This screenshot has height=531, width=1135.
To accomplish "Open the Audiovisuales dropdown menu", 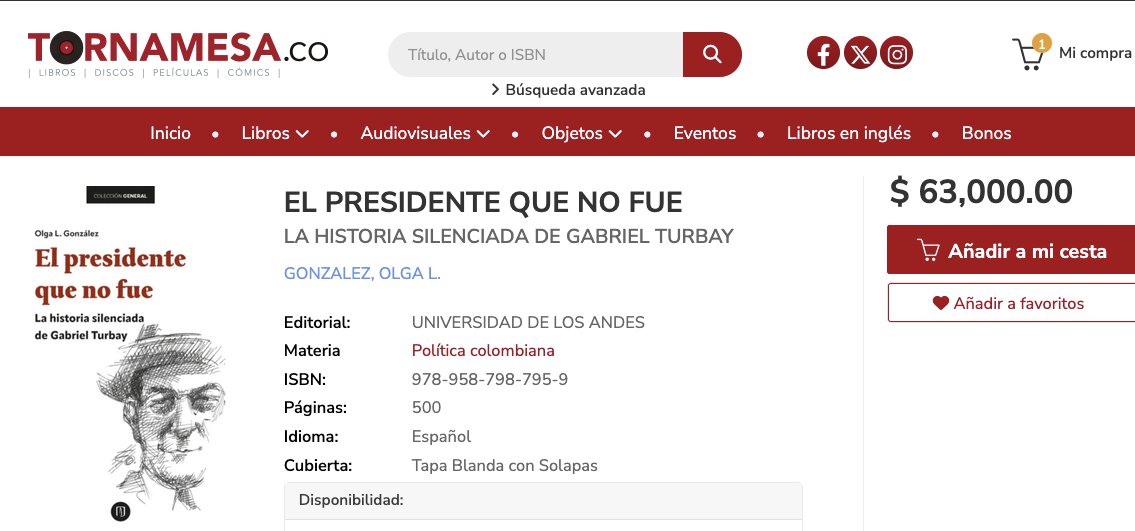I will point(425,133).
